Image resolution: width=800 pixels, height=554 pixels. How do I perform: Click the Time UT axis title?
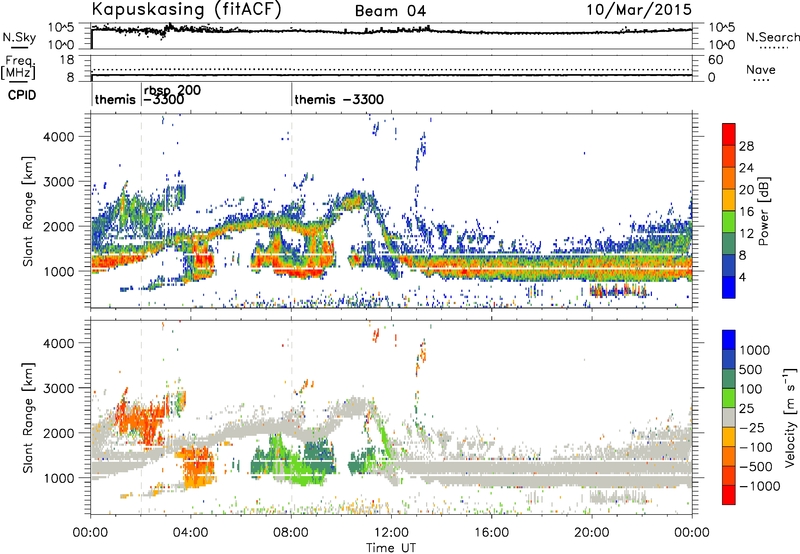coord(391,547)
